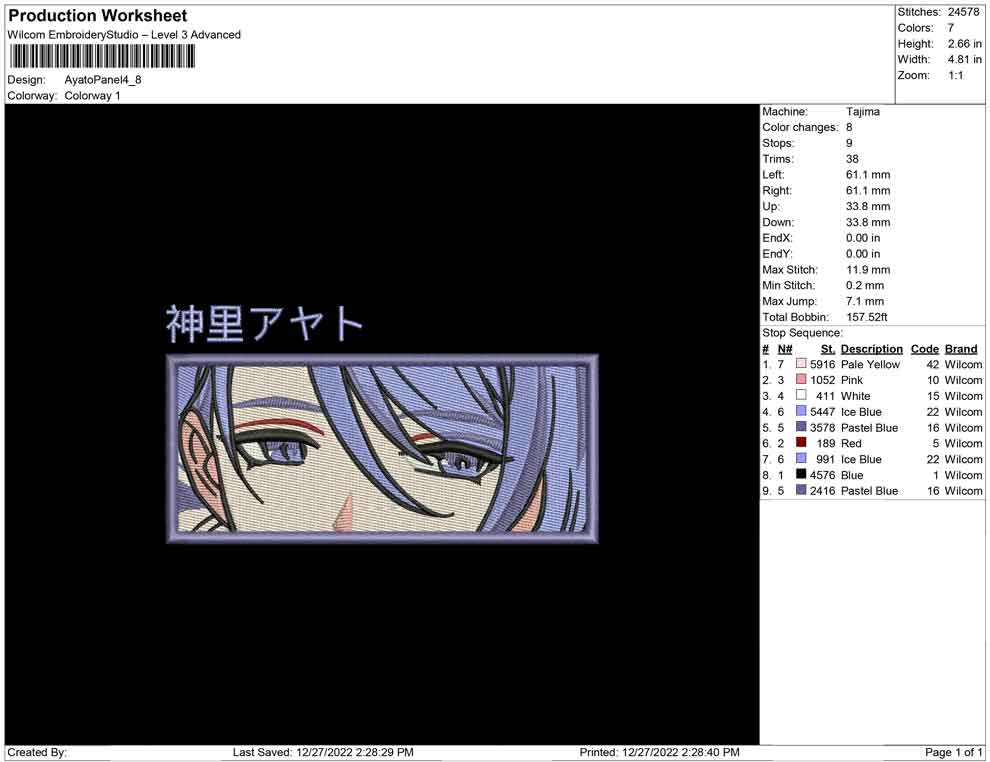Viewport: 990px width, 762px height.
Task: Click the Colorway 1 value
Action: 92,96
